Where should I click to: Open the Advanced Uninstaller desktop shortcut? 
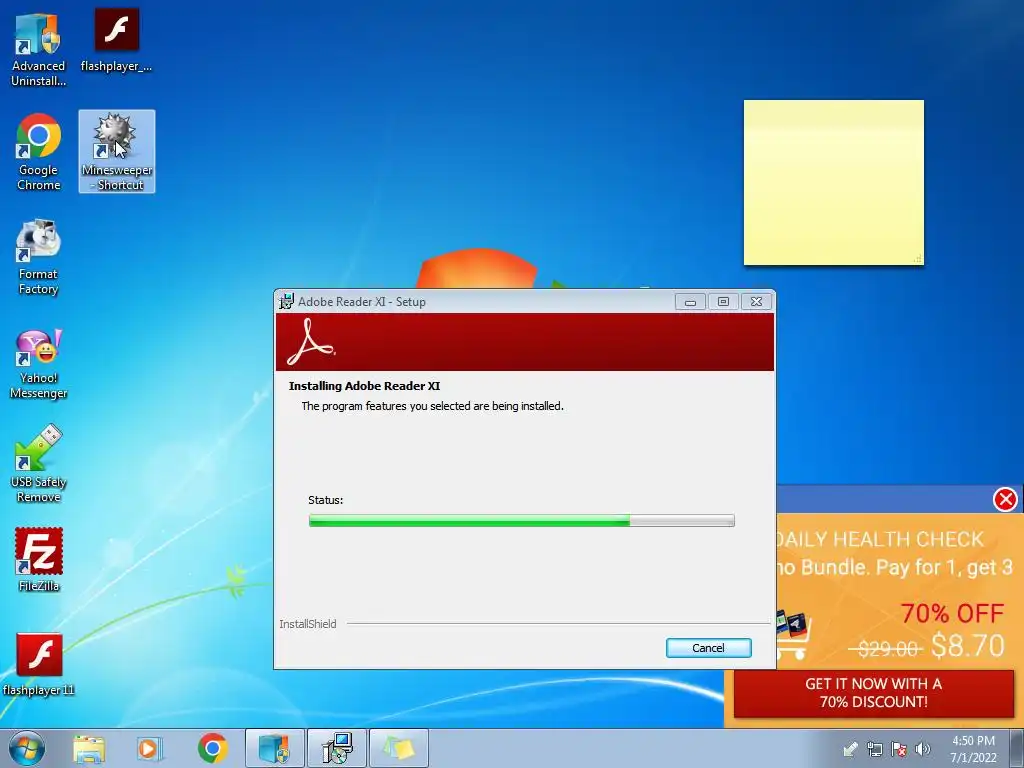click(x=38, y=49)
